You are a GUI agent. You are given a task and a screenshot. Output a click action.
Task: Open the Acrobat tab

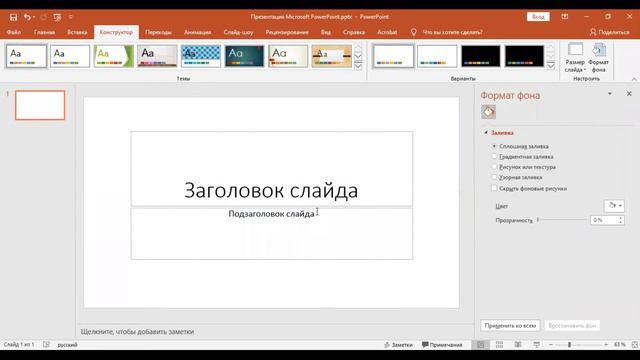pyautogui.click(x=387, y=32)
